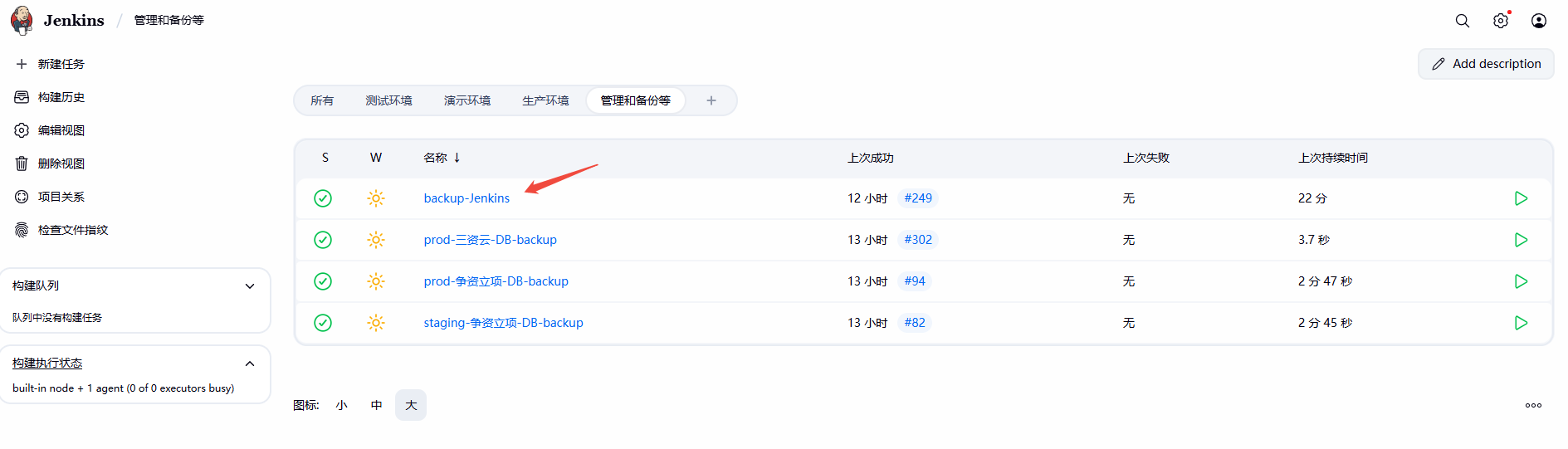
Task: Click duration value 2 分 47 秒
Action: tap(1325, 281)
